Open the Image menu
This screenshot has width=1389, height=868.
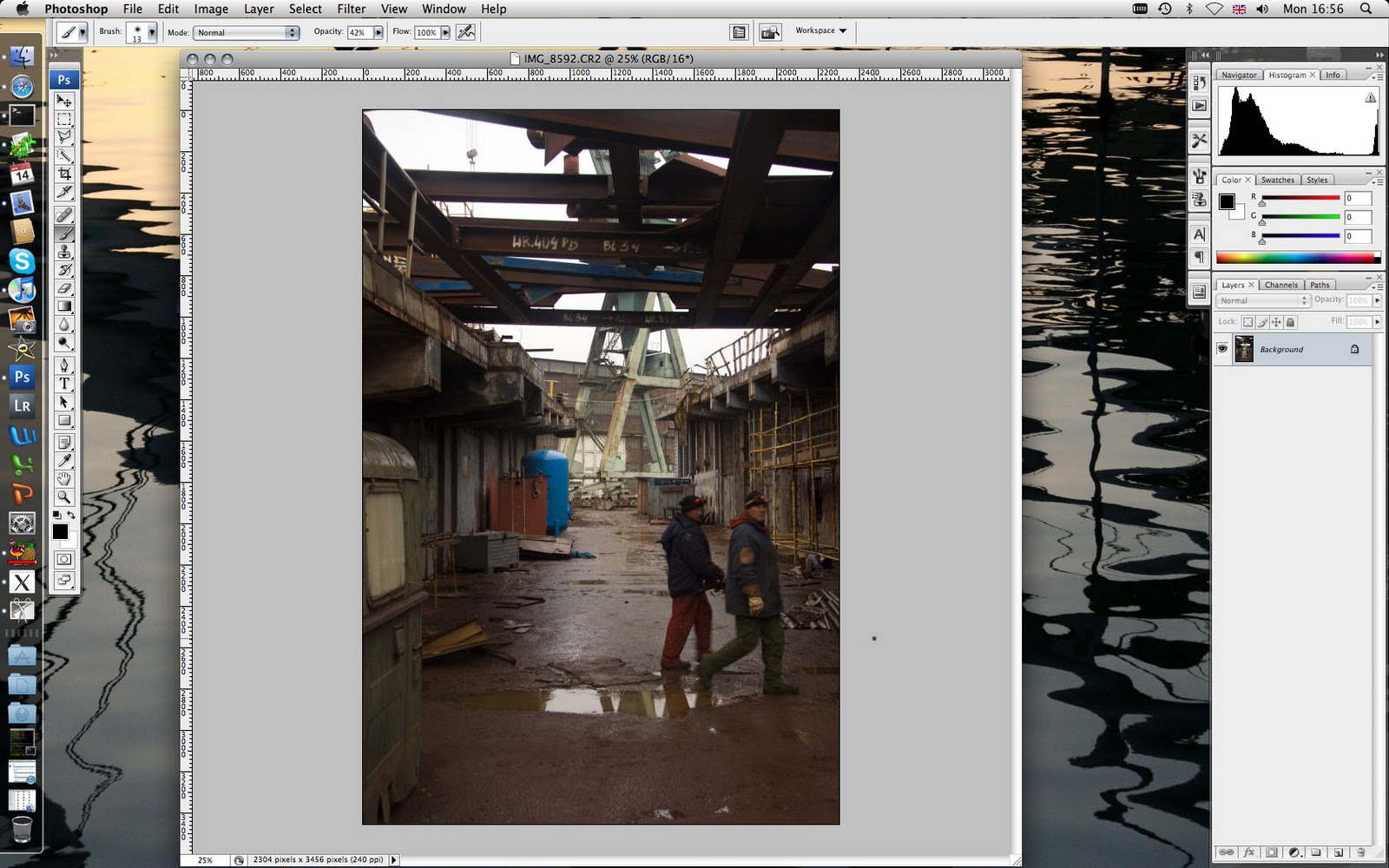[x=211, y=9]
